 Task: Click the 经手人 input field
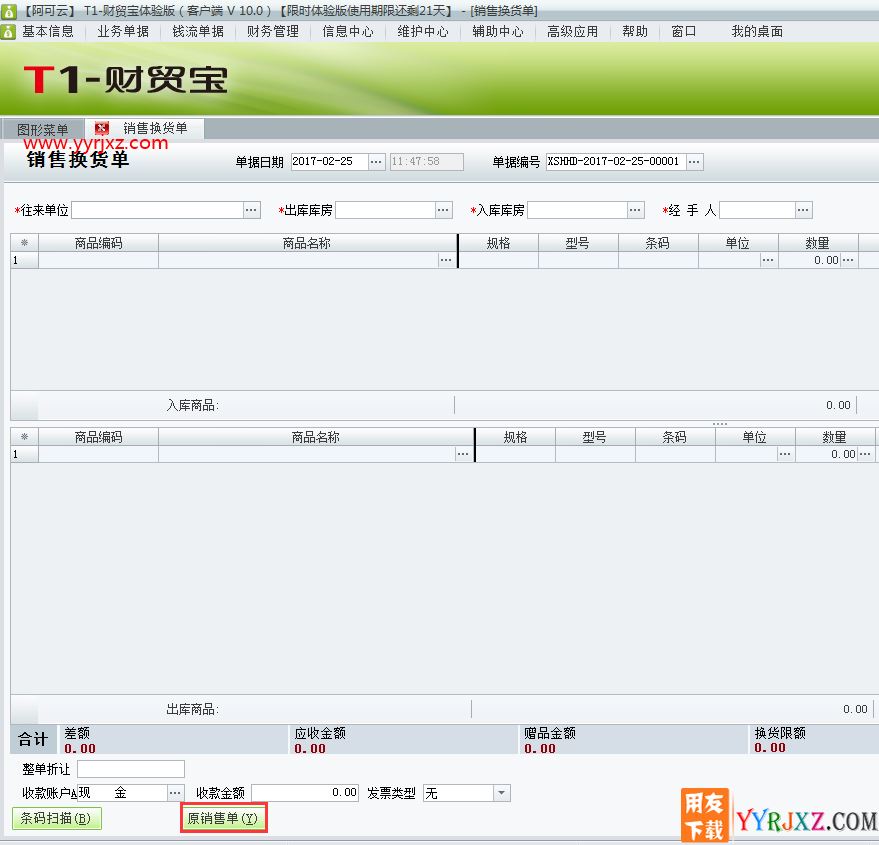click(757, 210)
